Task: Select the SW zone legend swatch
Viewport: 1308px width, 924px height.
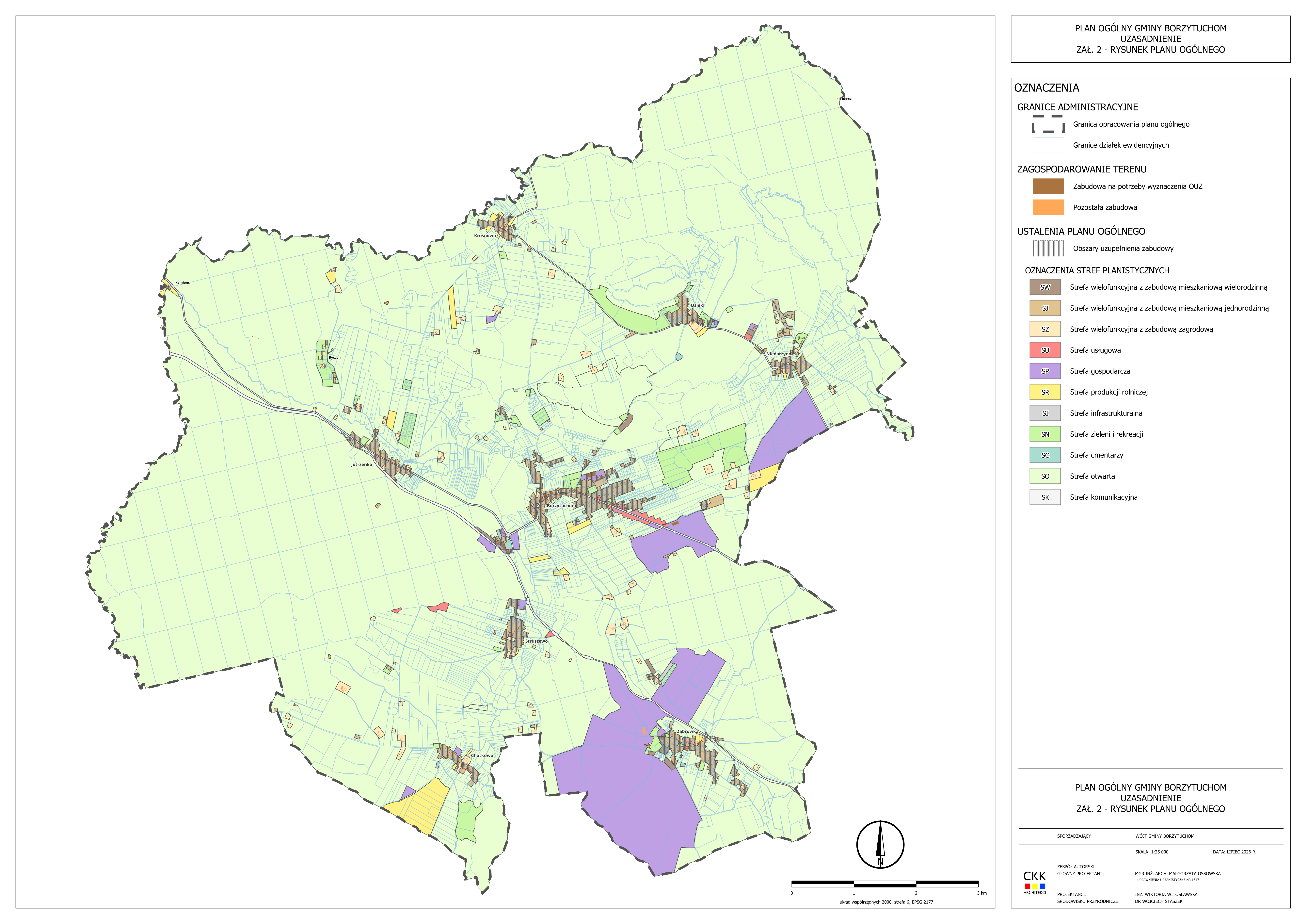Action: [1045, 287]
